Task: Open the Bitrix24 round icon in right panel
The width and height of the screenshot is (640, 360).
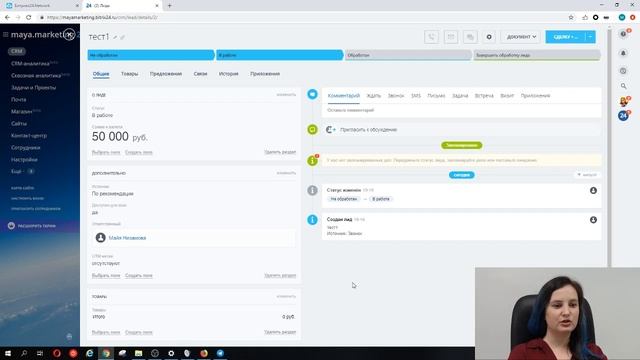Action: pyautogui.click(x=623, y=116)
